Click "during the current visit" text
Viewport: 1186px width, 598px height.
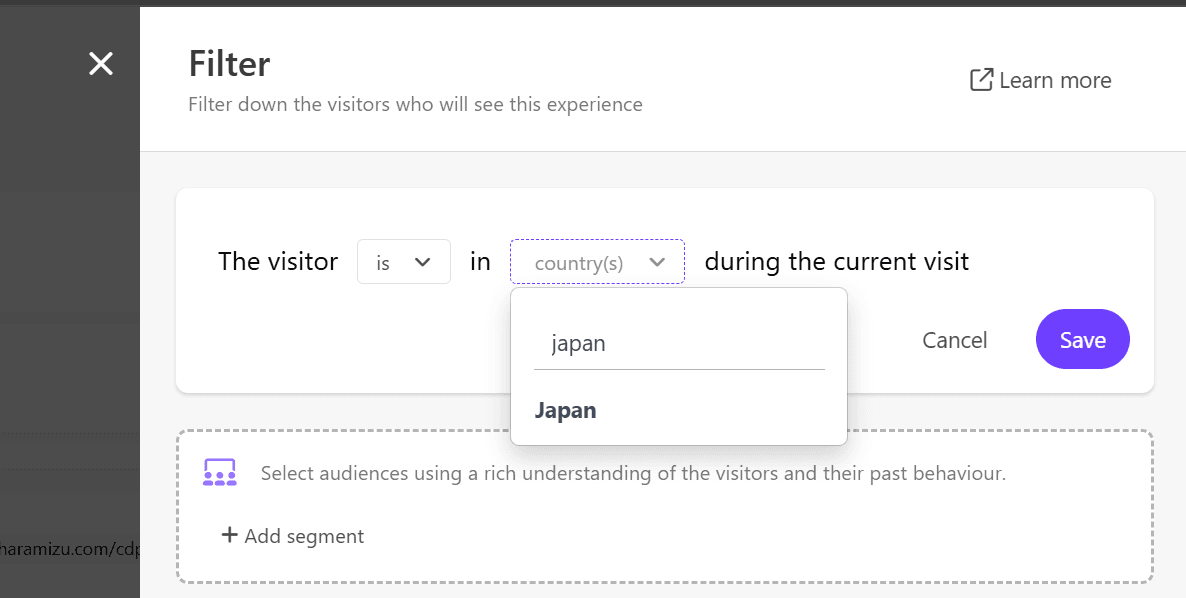pos(836,262)
